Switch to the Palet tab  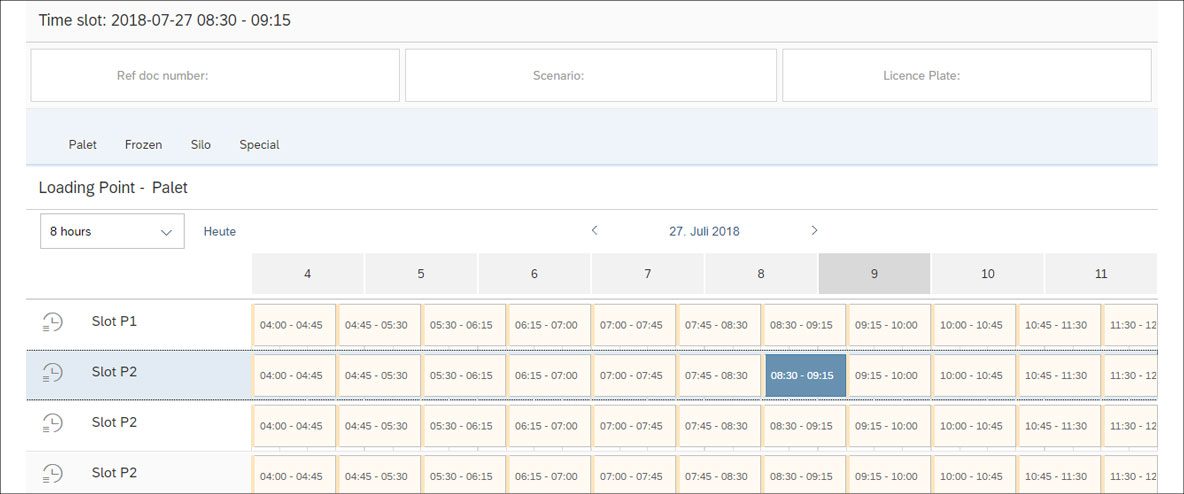point(82,144)
